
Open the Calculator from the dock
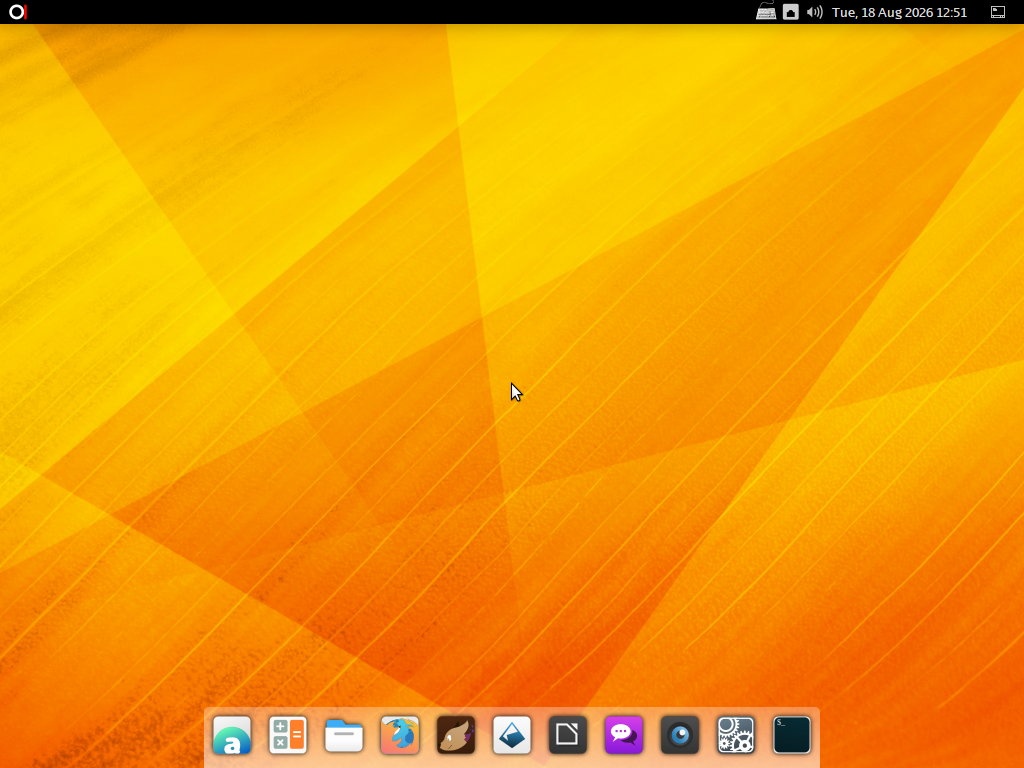click(288, 735)
